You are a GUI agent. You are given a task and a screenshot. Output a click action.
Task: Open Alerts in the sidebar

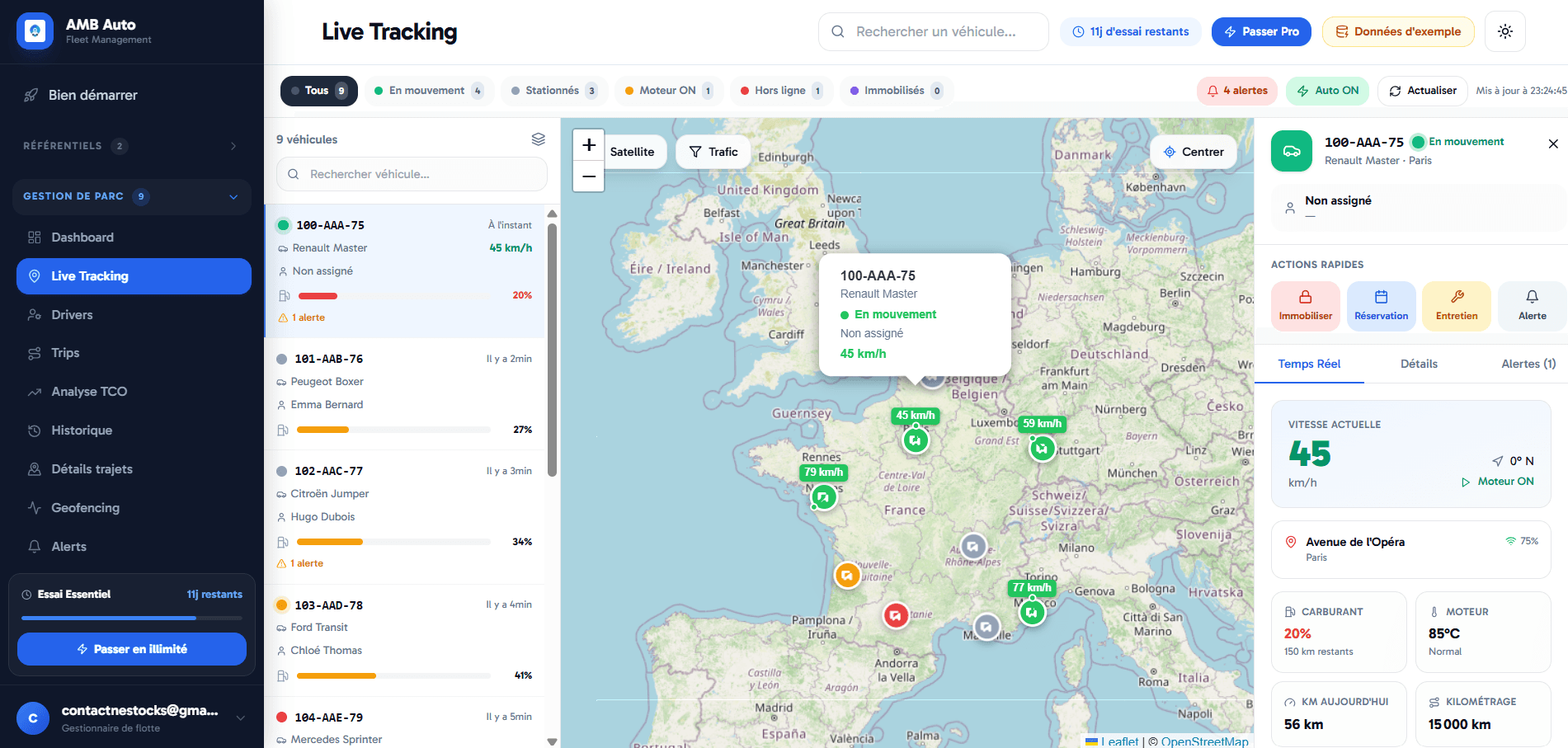coord(134,547)
